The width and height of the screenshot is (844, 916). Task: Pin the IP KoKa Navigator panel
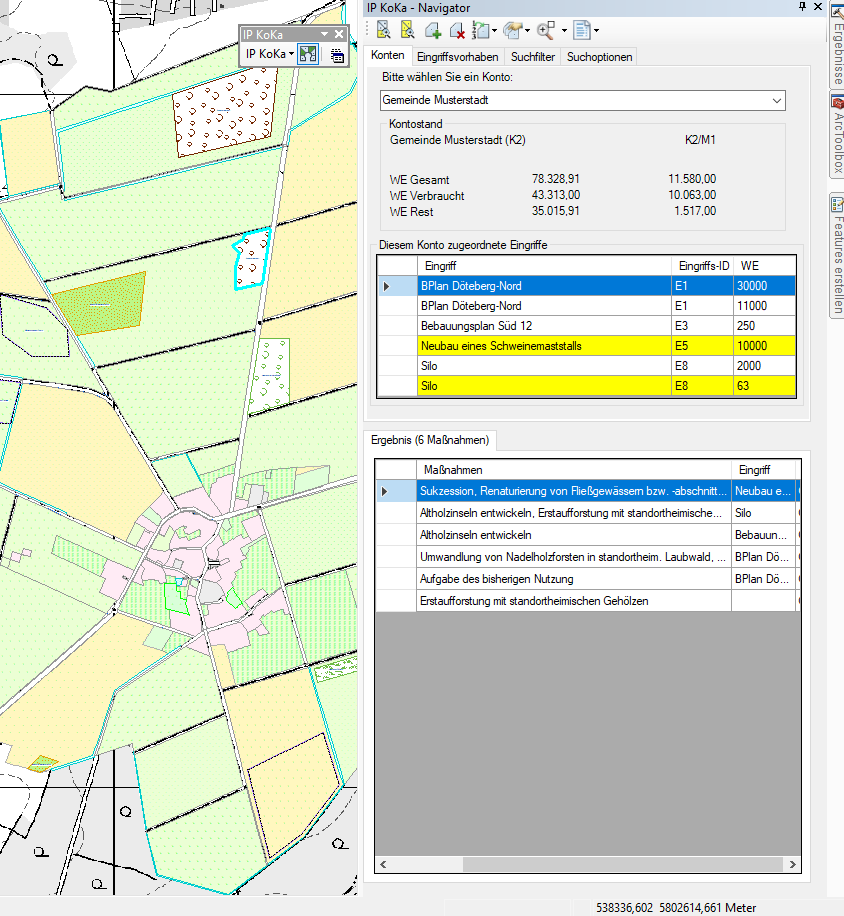pos(802,7)
